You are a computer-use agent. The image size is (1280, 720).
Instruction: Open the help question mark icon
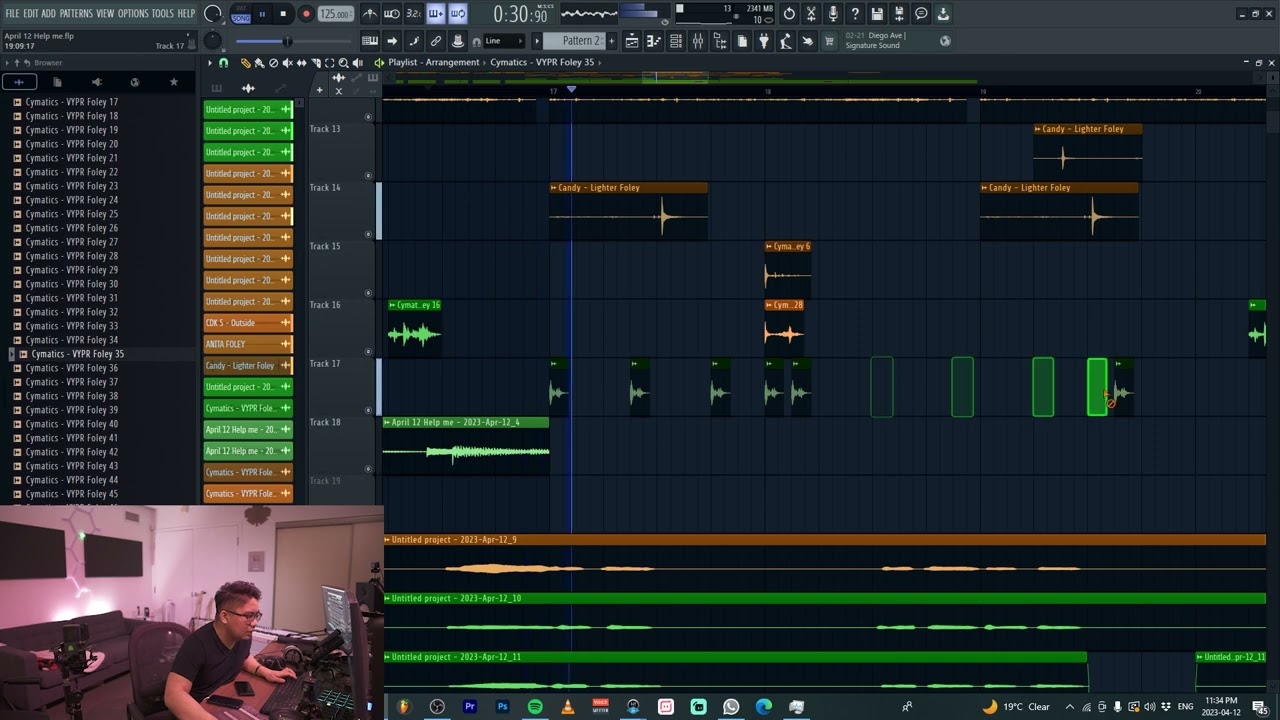pos(855,14)
